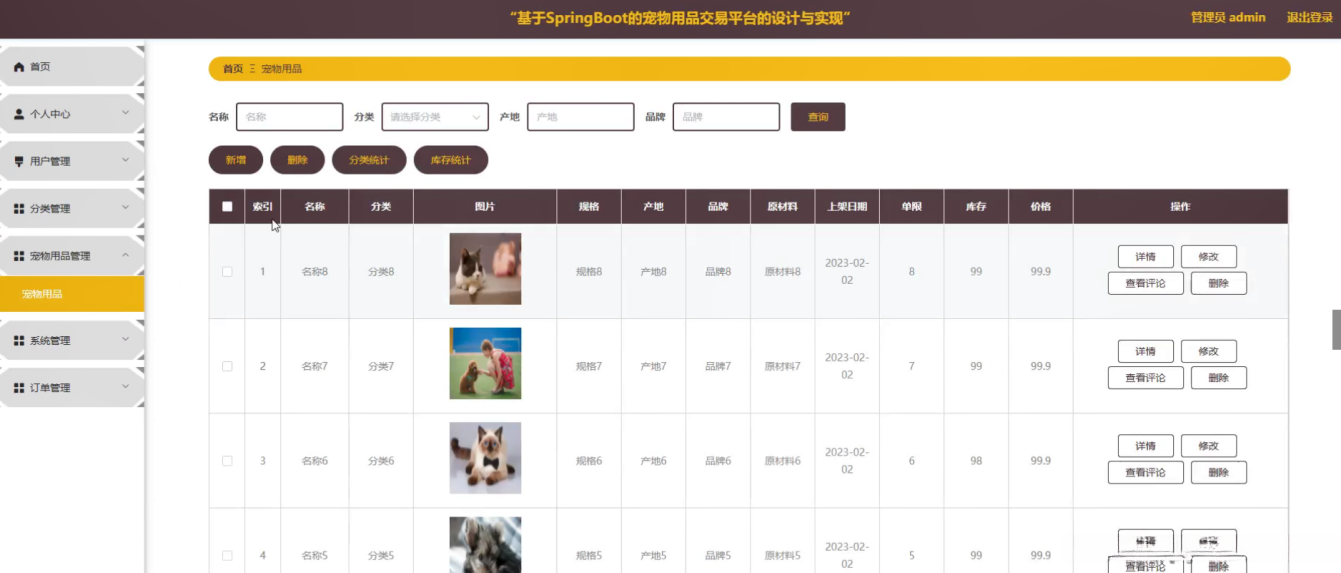Expand the 个人中心 sidebar chevron
The image size is (1341, 573).
(125, 113)
